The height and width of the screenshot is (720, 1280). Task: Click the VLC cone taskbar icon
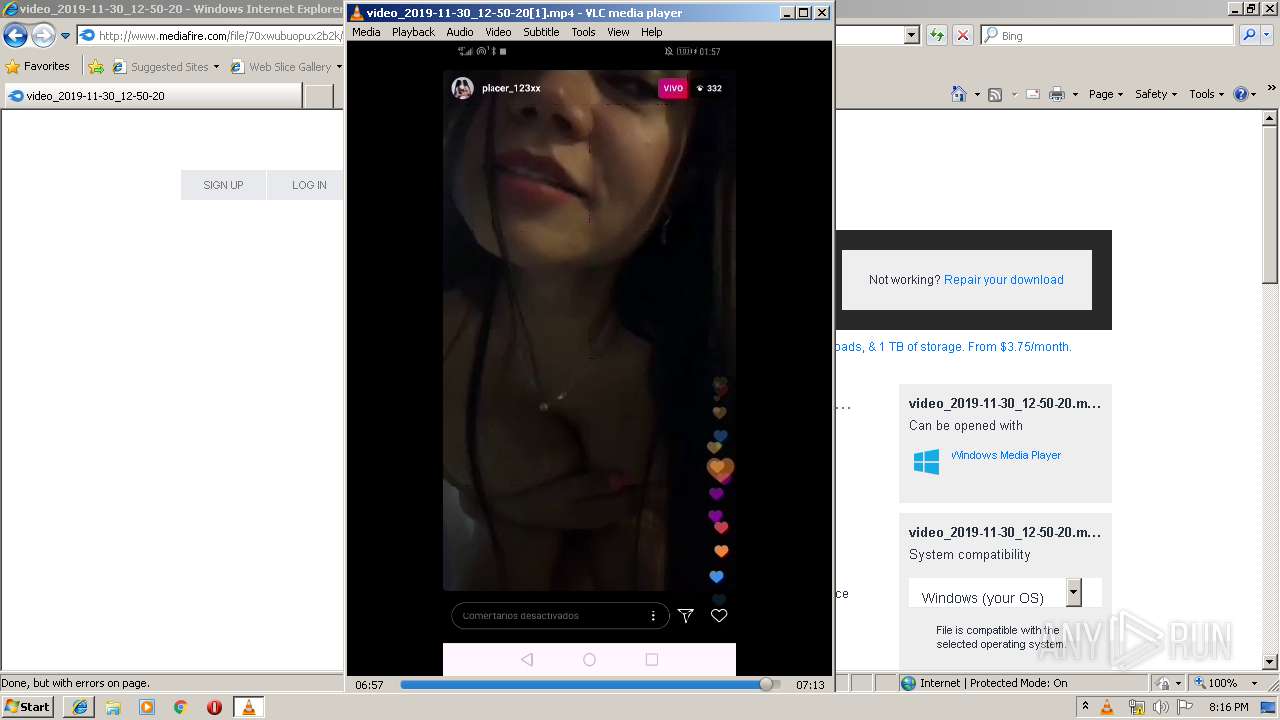coord(248,707)
